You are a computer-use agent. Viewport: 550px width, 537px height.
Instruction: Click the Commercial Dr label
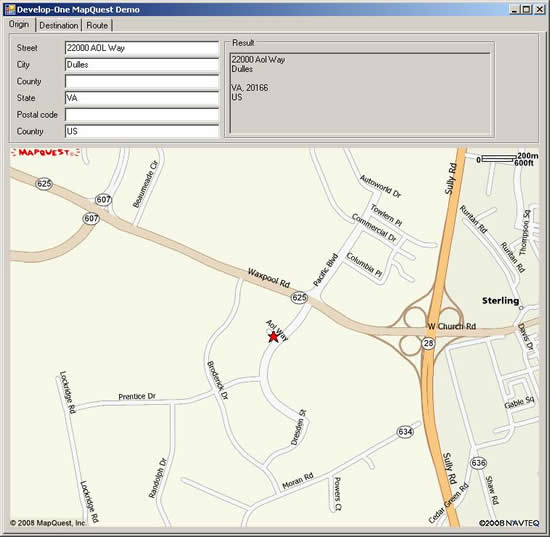tap(374, 228)
